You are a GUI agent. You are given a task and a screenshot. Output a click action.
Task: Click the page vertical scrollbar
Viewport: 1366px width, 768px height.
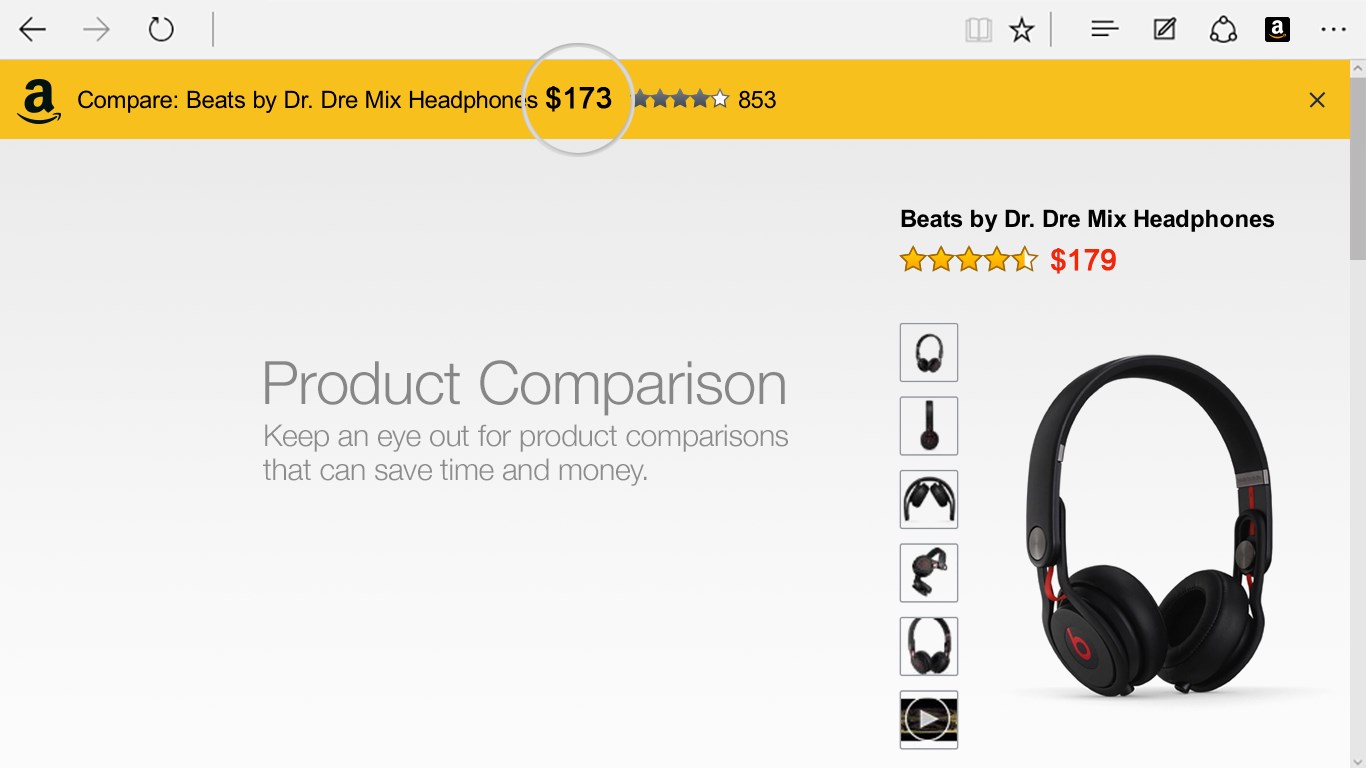point(1357,400)
